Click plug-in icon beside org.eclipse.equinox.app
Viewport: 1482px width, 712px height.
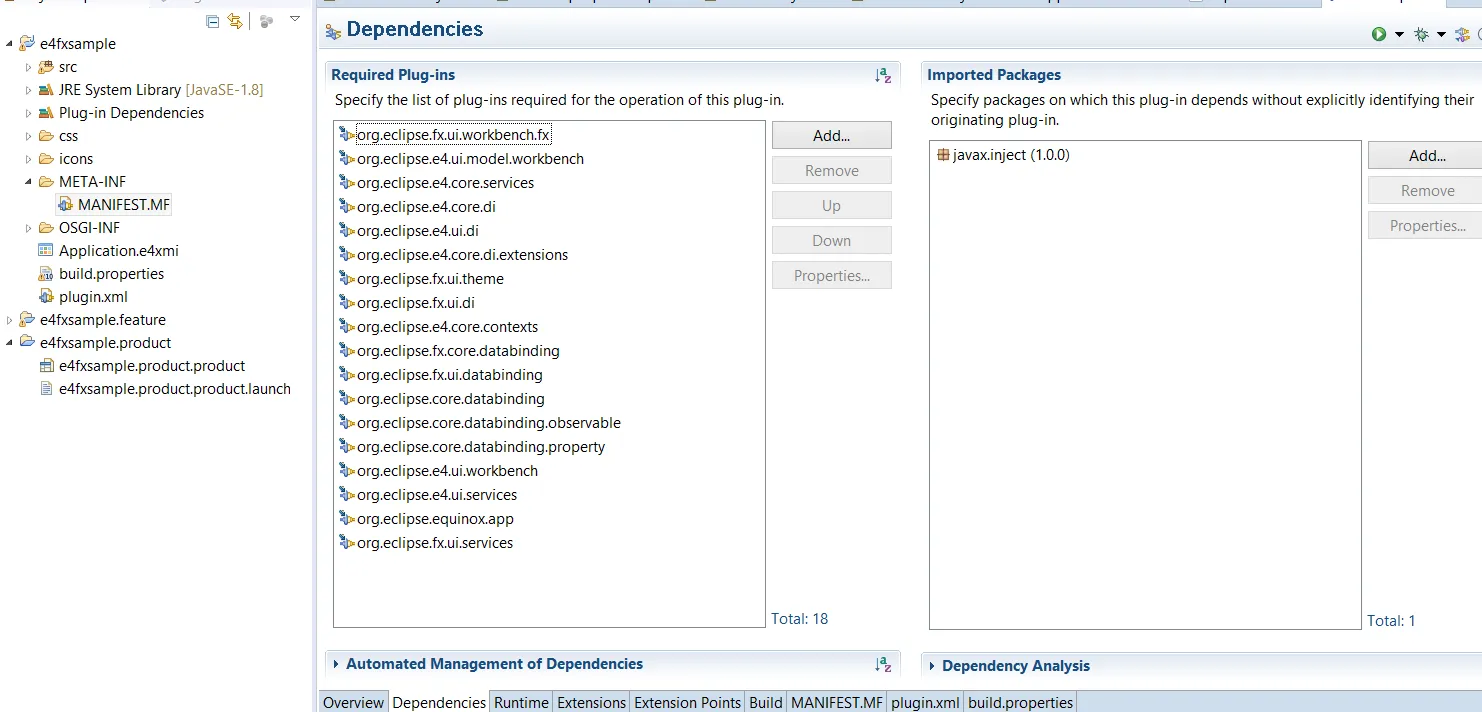pos(347,519)
